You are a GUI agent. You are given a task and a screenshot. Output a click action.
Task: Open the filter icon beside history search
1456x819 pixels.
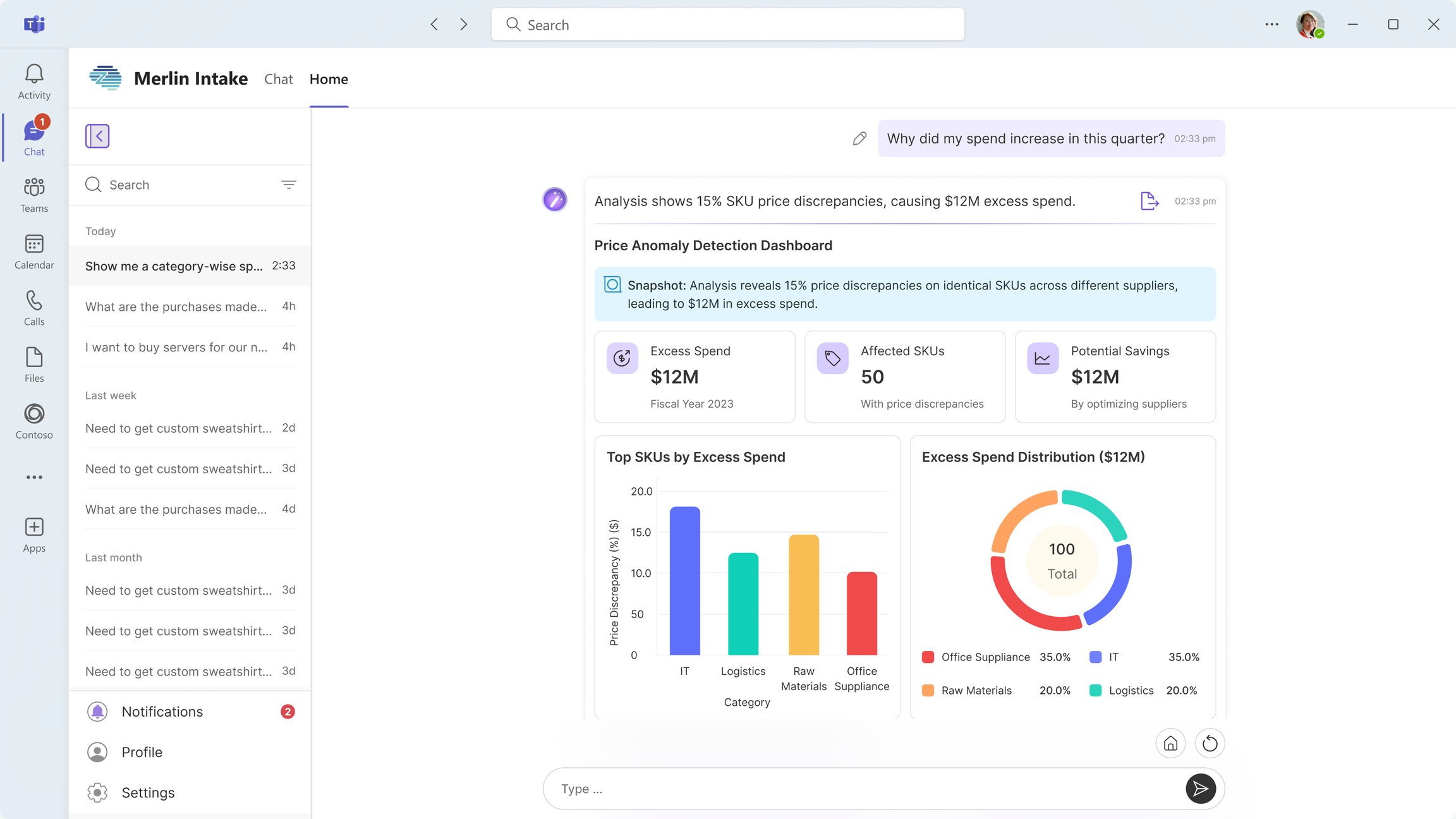[x=288, y=185]
